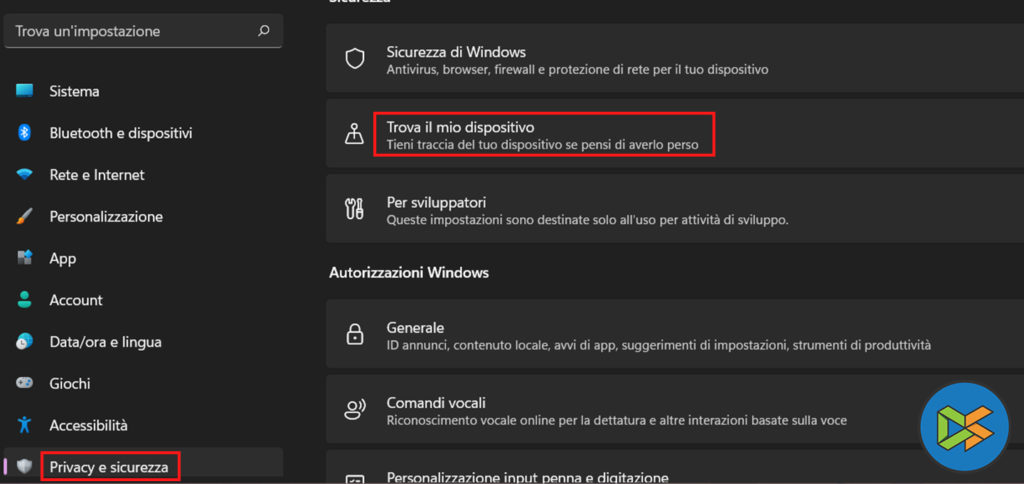Image resolution: width=1024 pixels, height=484 pixels.
Task: Click the Accessibilità figure icon
Action: pos(25,425)
